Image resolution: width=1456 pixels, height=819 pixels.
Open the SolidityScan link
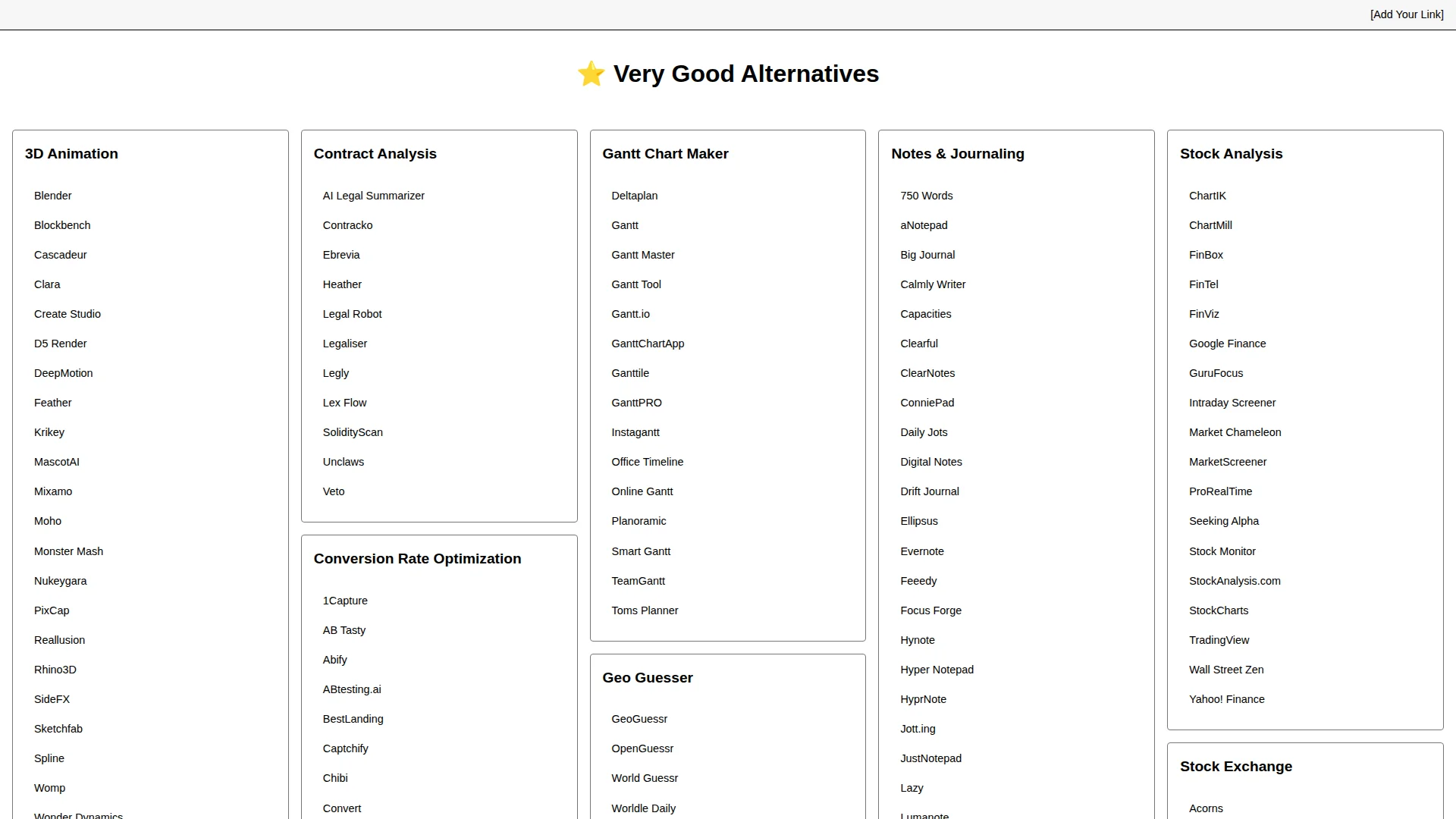[x=353, y=432]
